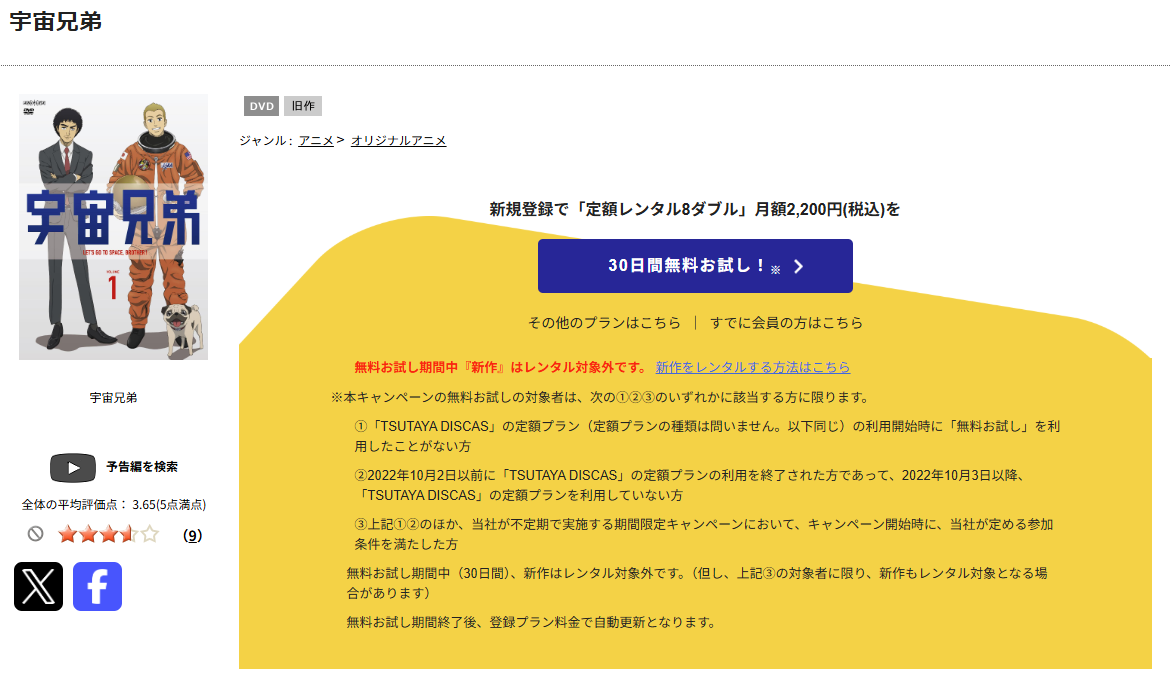The width and height of the screenshot is (1171, 682).
Task: Click the 無料お試し期間中（30日間） paragraph
Action: point(697,583)
